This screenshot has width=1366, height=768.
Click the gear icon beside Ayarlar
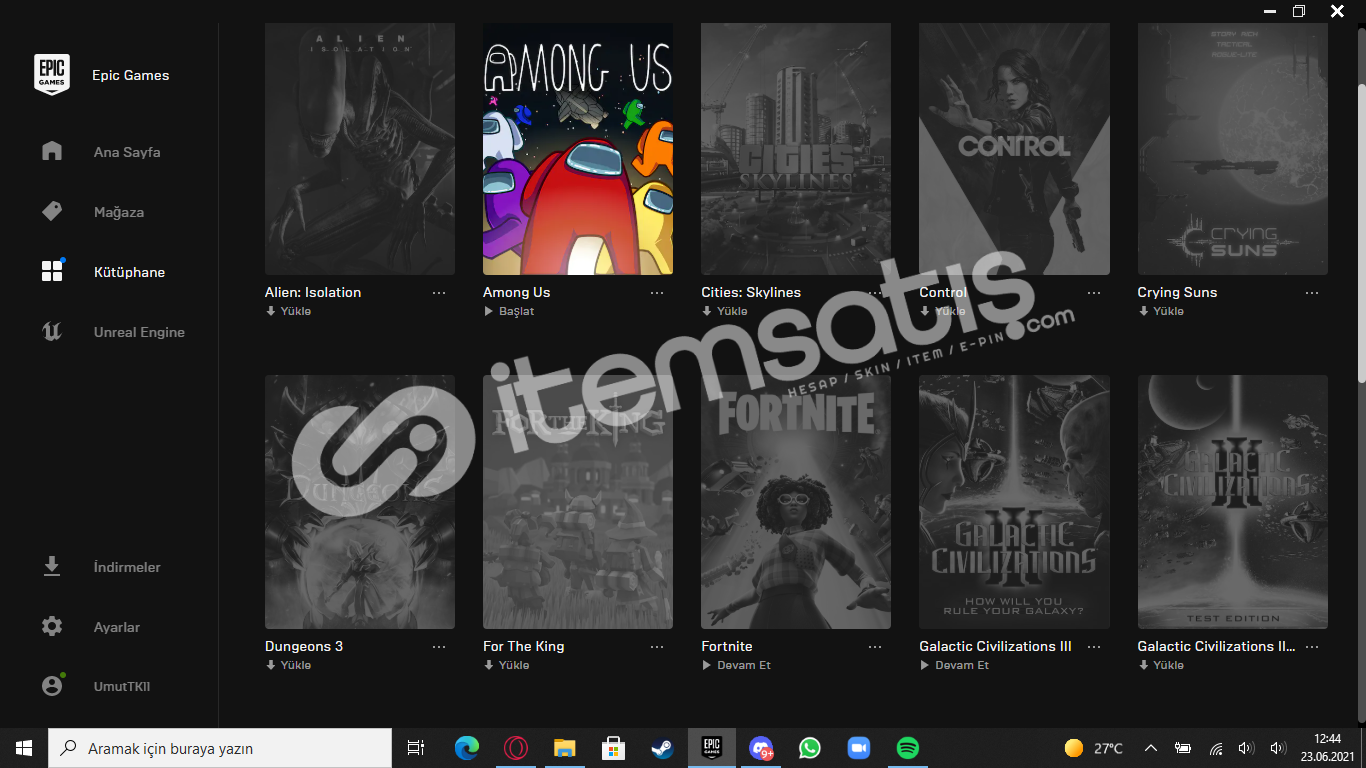pyautogui.click(x=52, y=626)
